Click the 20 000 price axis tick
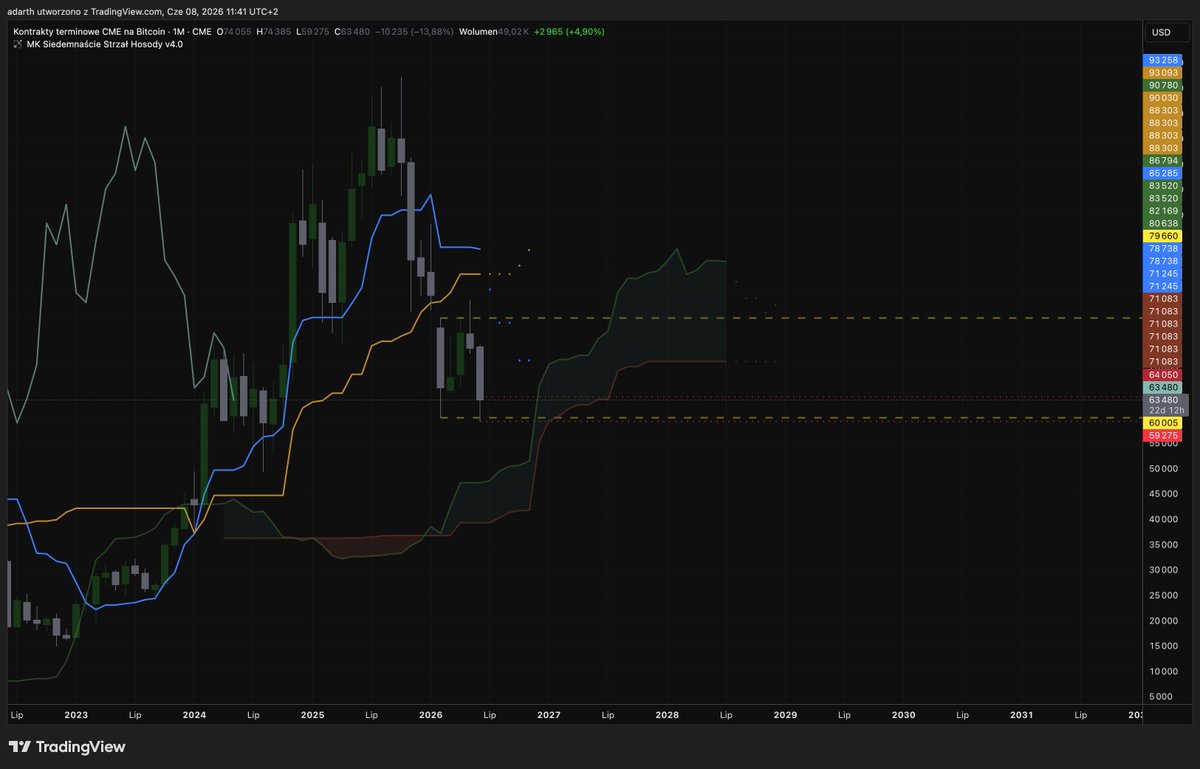 1162,621
